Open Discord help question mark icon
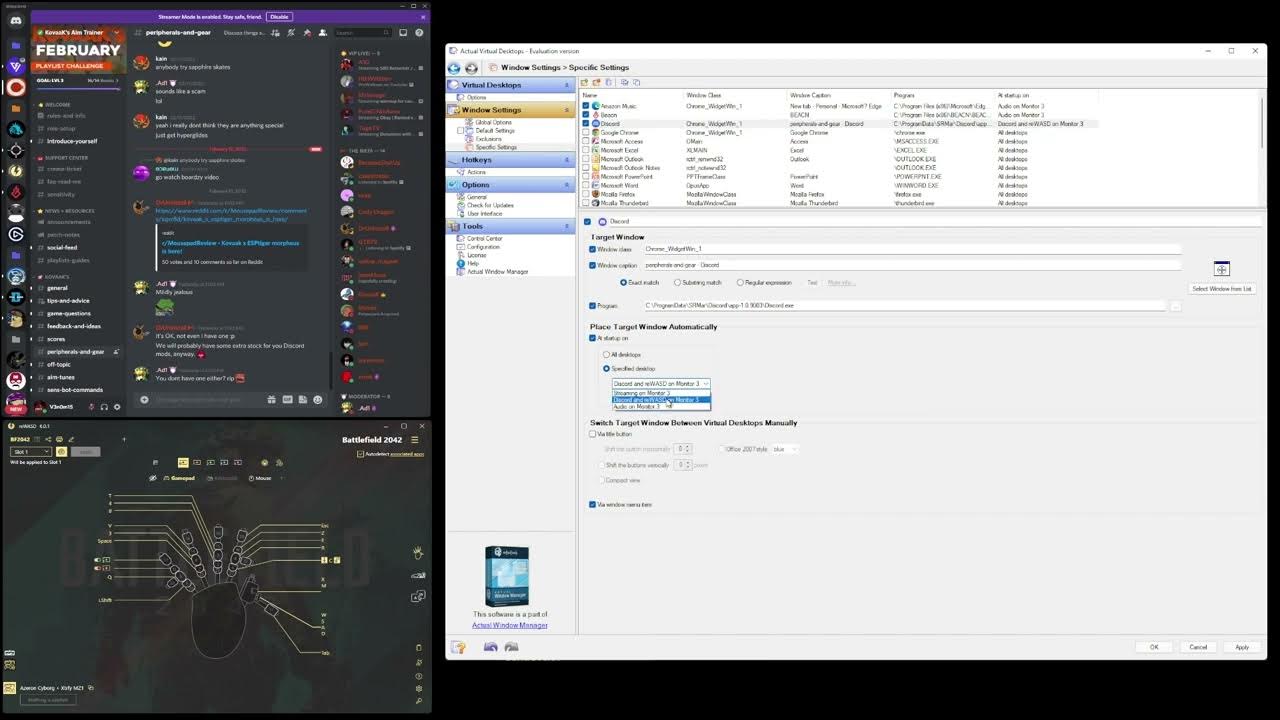 (418, 33)
